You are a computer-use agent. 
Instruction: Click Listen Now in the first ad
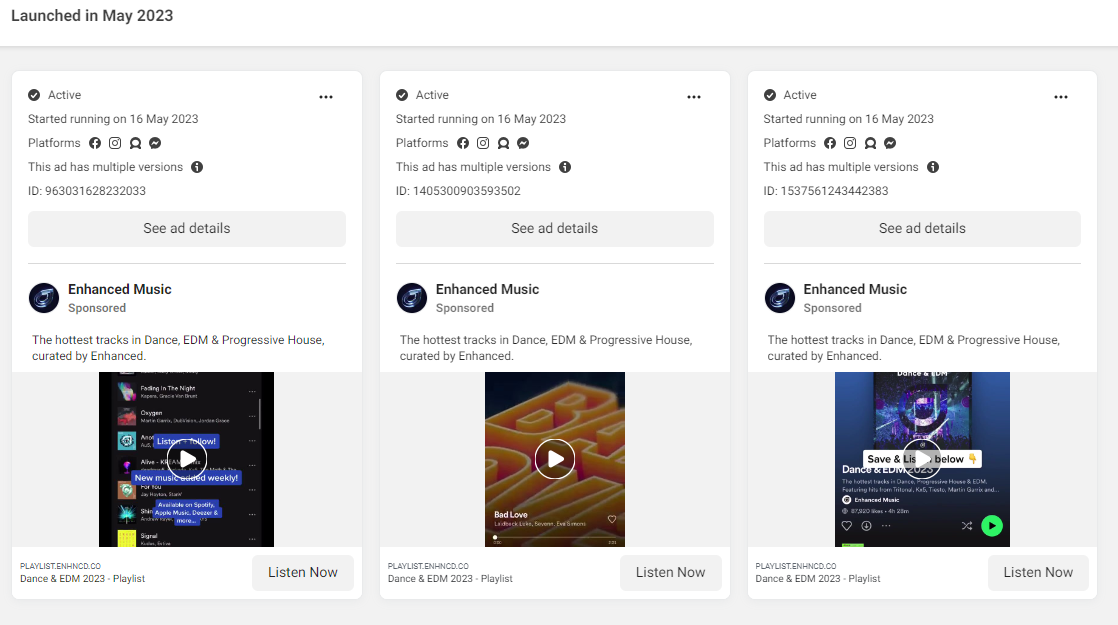click(x=302, y=572)
